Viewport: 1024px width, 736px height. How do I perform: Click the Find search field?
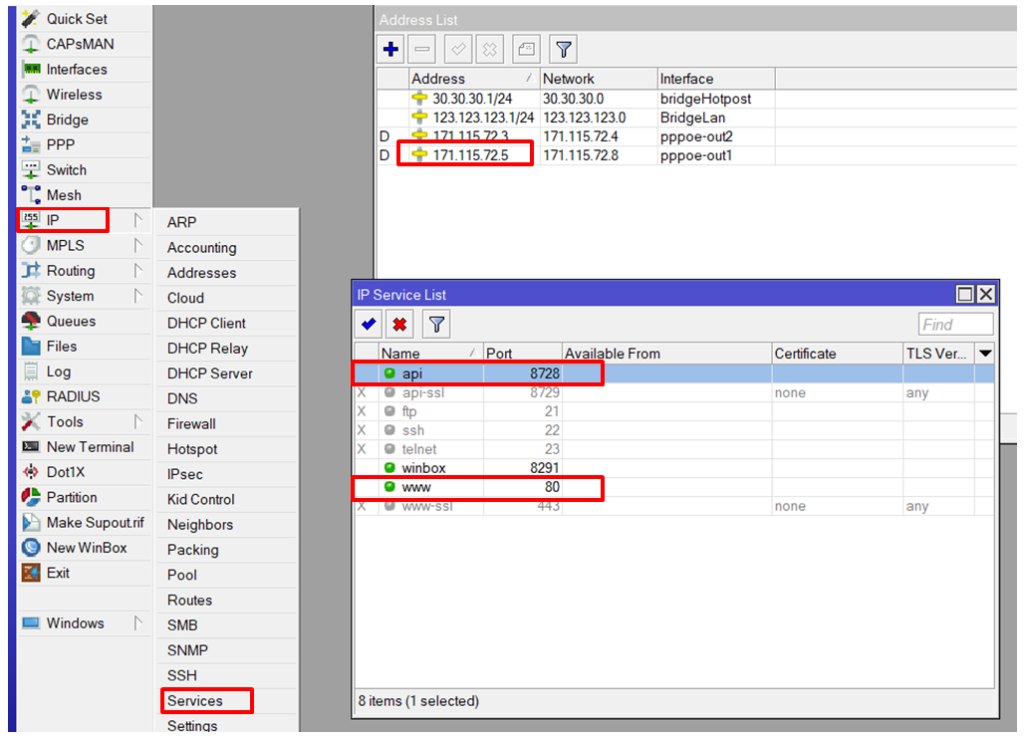pos(955,324)
